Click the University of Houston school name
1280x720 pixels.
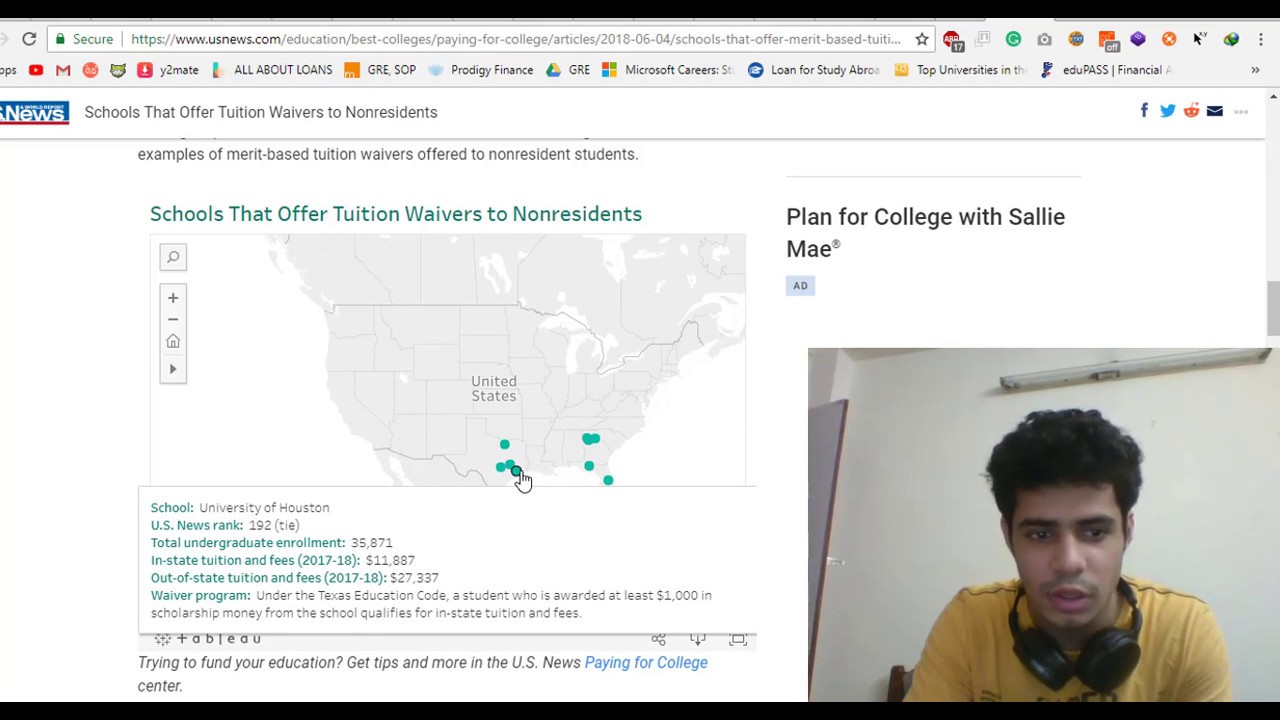(x=264, y=508)
